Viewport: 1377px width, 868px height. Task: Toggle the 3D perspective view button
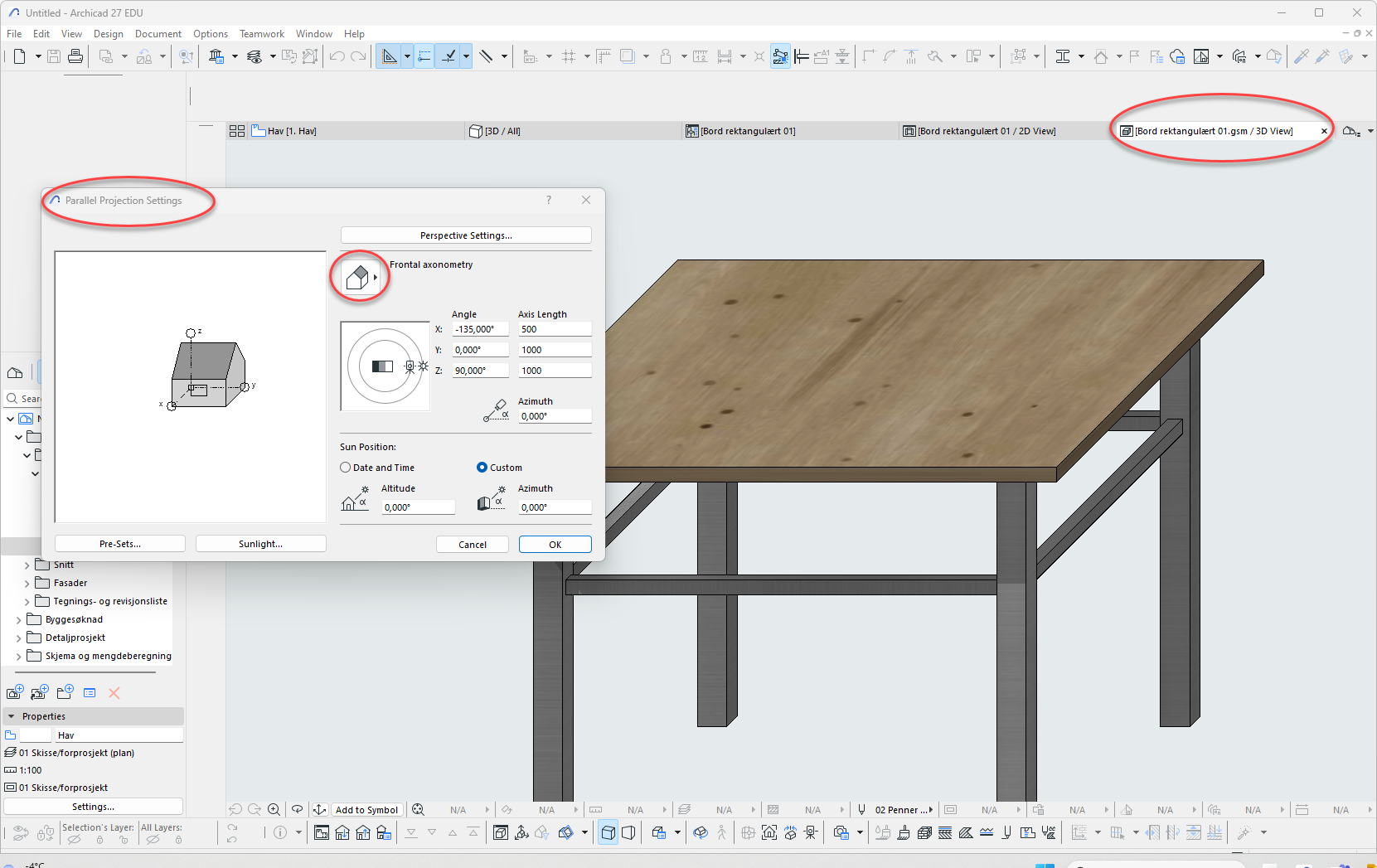pos(628,832)
